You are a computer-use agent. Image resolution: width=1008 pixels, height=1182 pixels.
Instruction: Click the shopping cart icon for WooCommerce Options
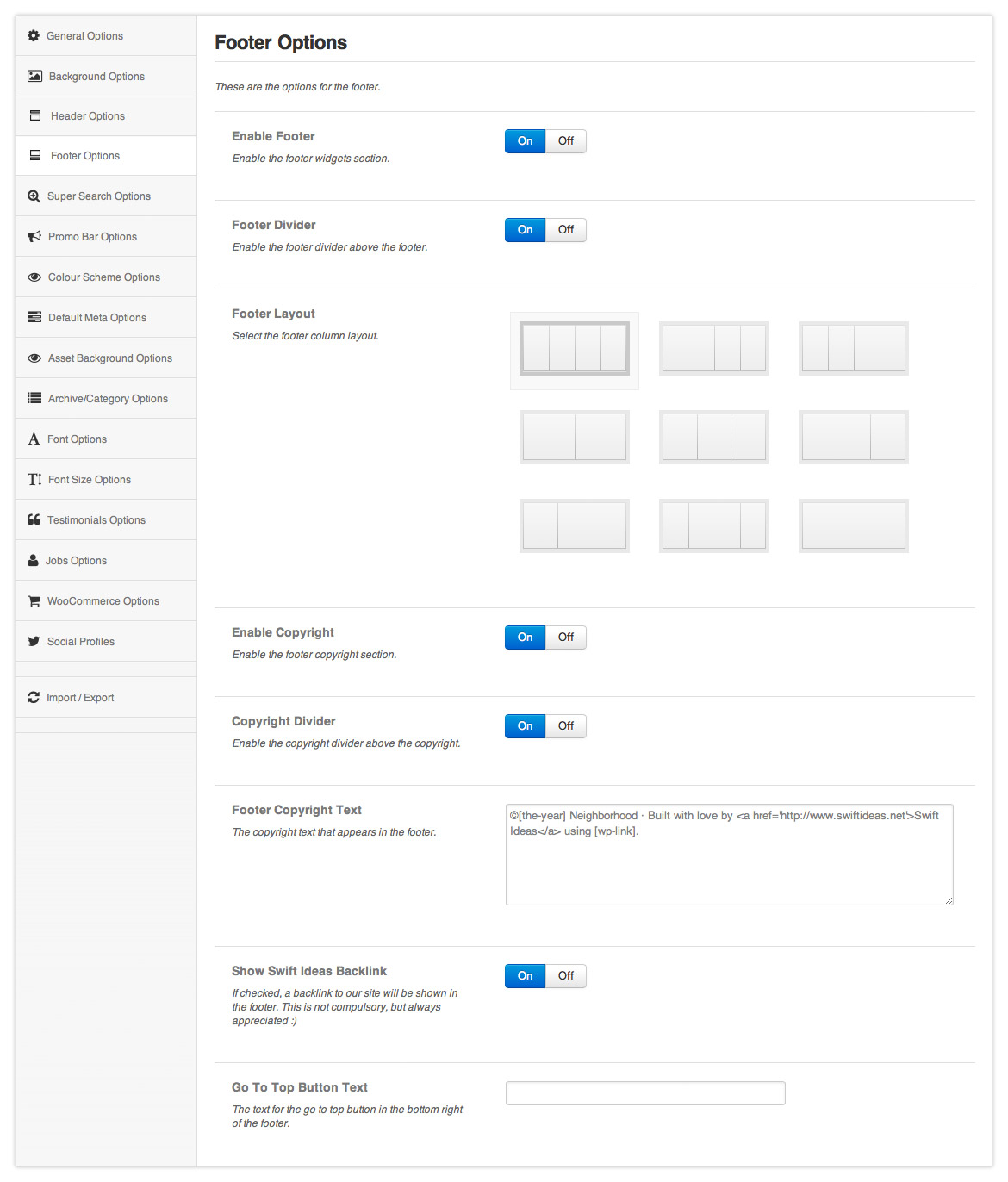click(x=34, y=601)
